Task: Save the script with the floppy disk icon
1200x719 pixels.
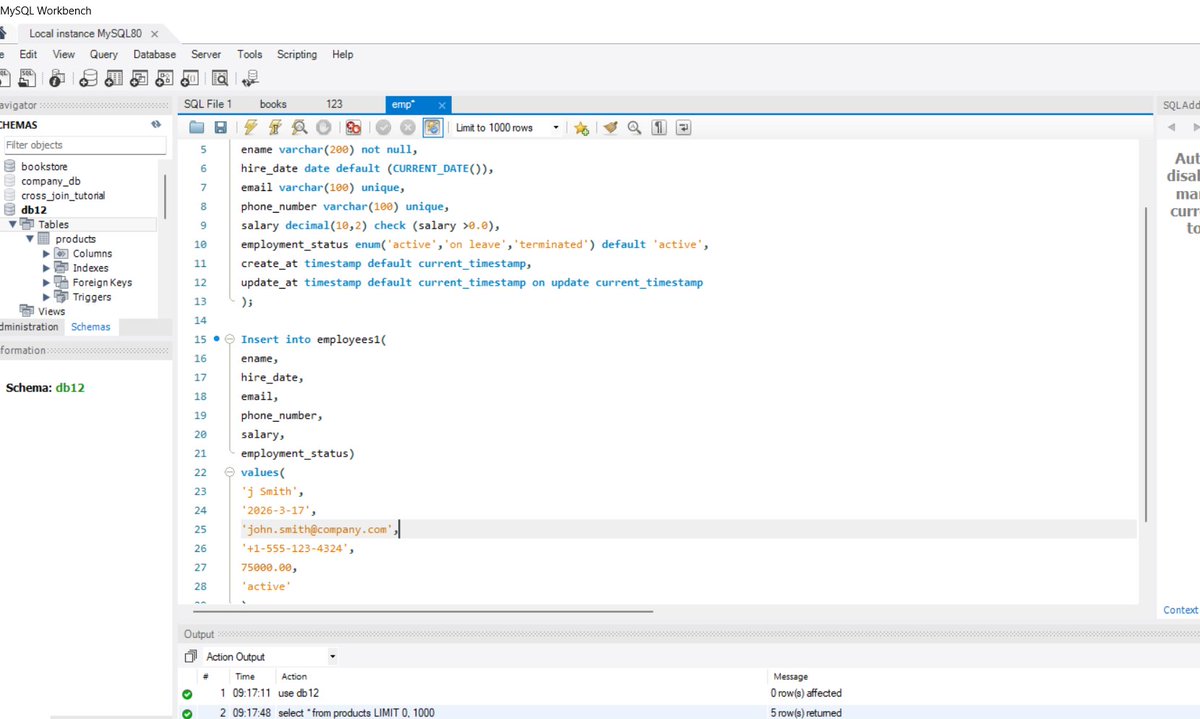Action: click(x=220, y=128)
